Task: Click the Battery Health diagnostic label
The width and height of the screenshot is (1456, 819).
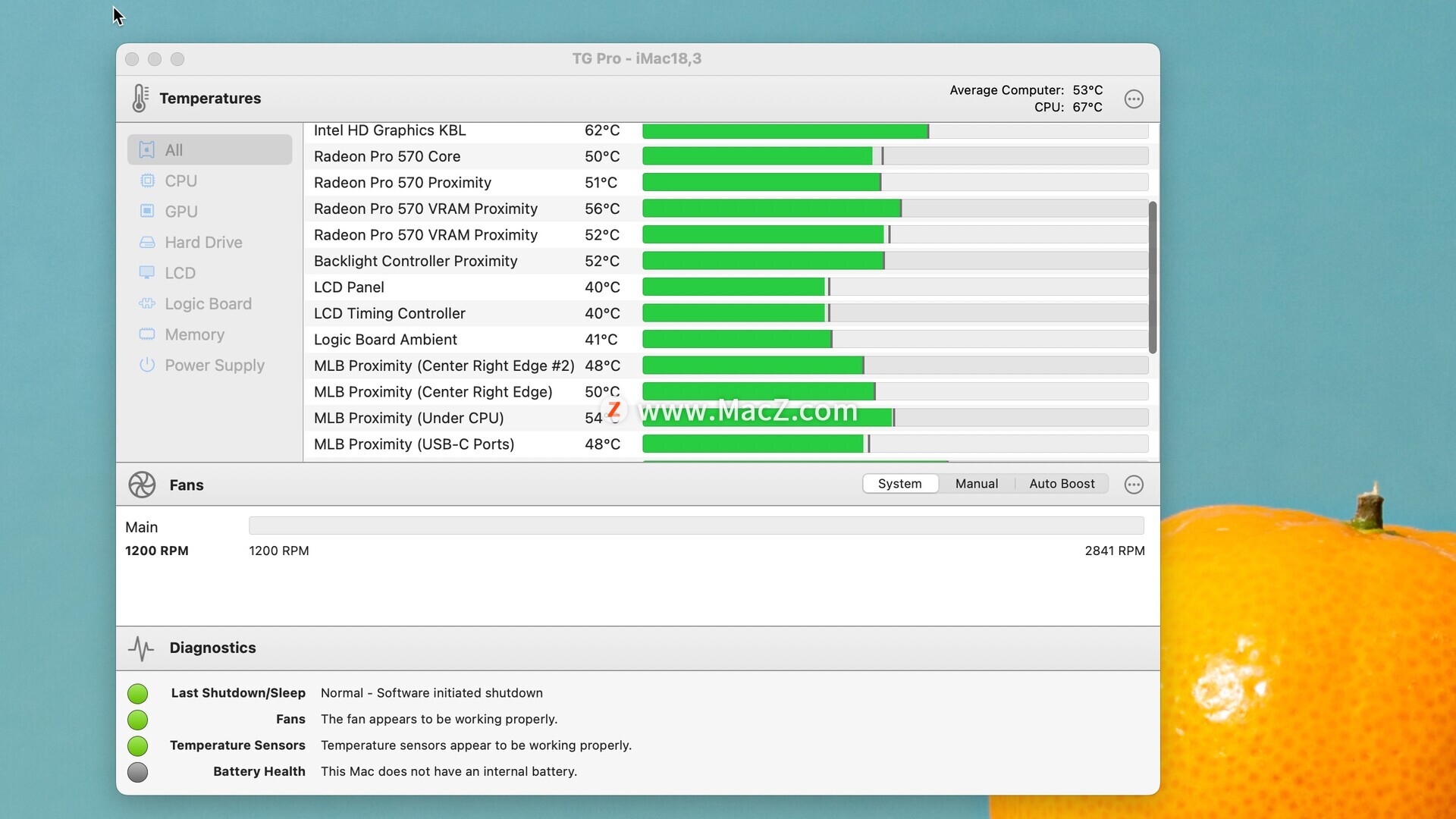Action: 259,771
